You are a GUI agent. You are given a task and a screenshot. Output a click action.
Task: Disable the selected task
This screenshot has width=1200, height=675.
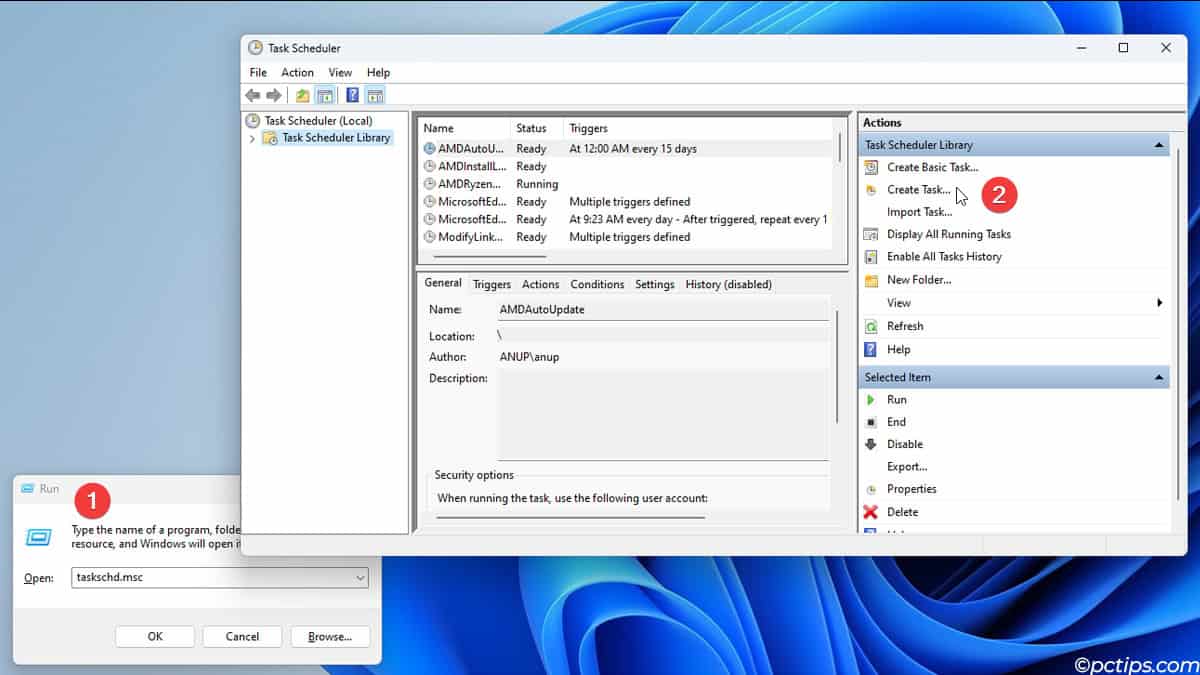click(903, 444)
